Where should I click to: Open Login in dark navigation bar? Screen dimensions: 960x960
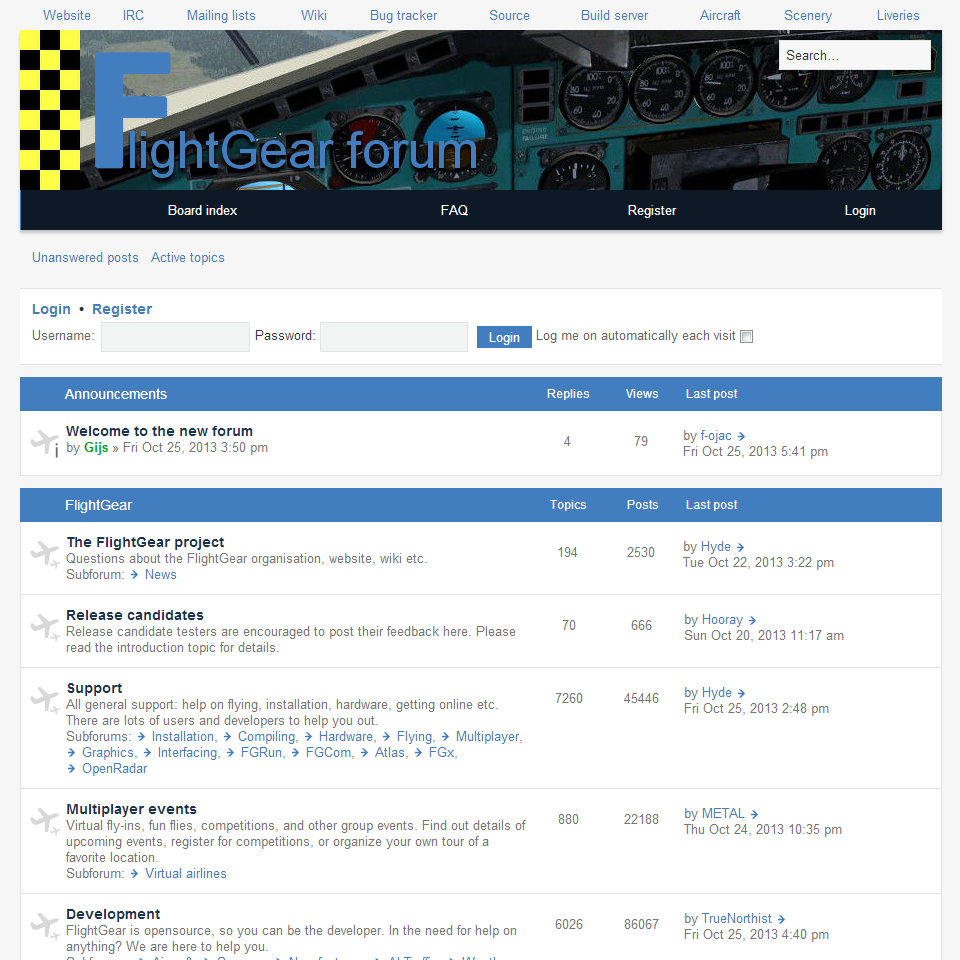(860, 211)
